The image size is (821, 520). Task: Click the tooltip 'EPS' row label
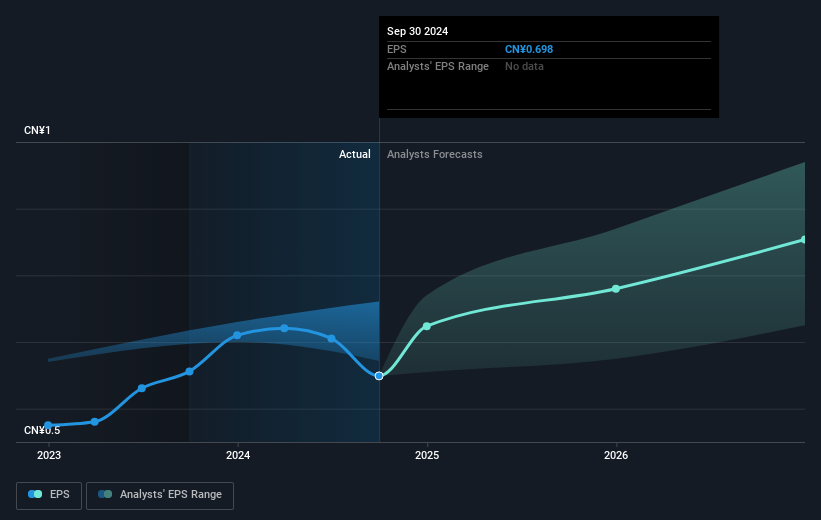click(x=396, y=49)
